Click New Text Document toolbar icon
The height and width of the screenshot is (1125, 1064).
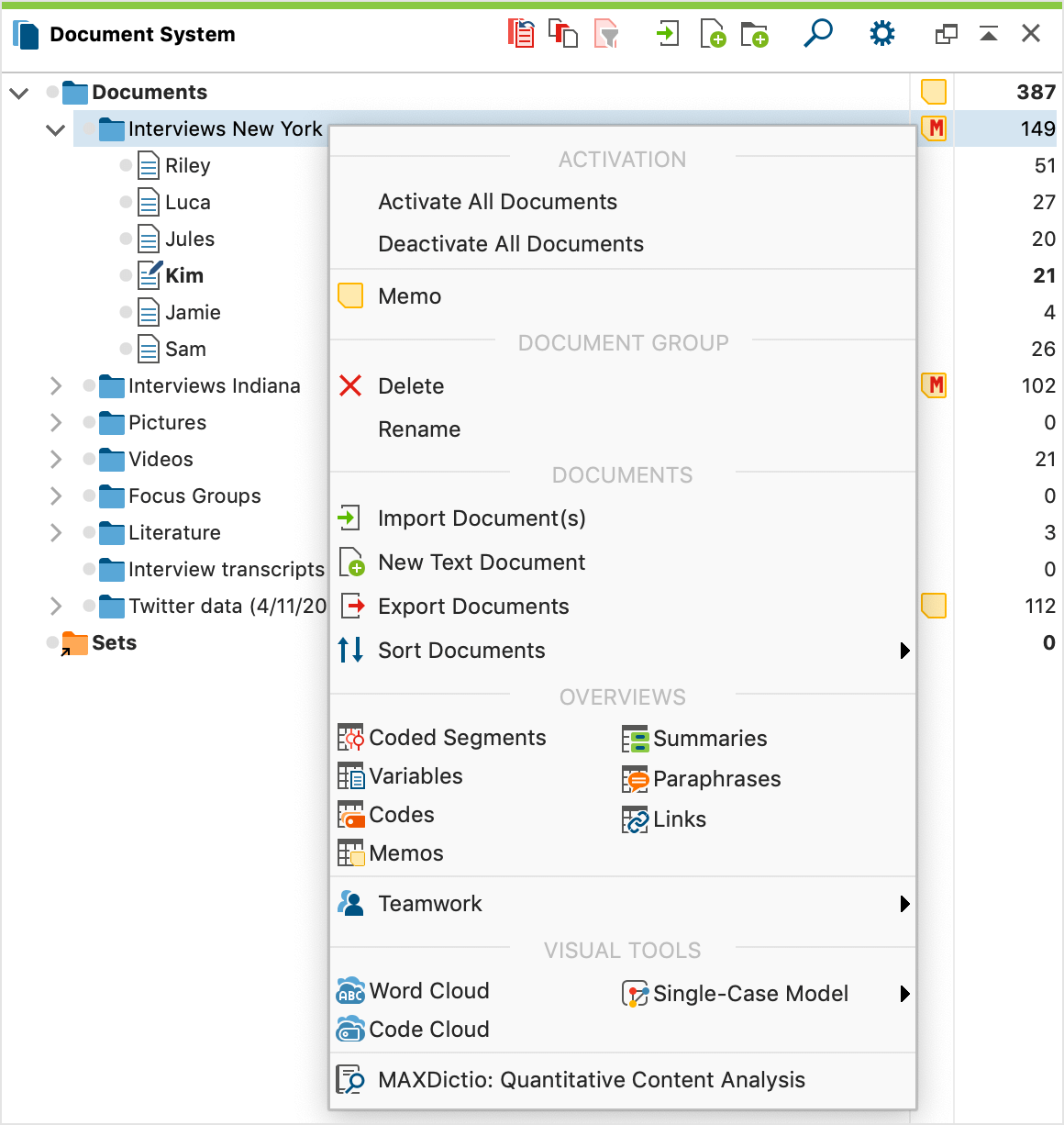713,34
